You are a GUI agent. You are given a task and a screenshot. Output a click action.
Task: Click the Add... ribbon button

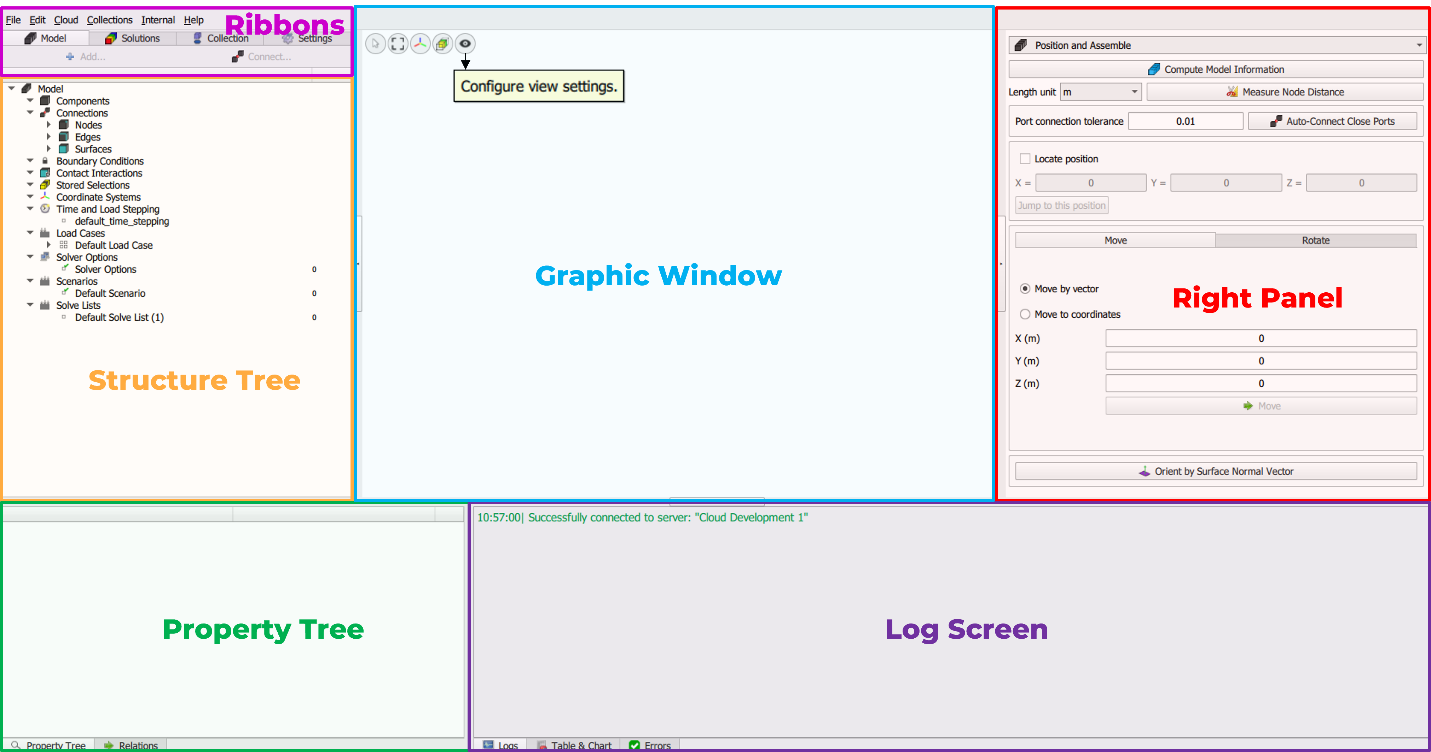86,57
